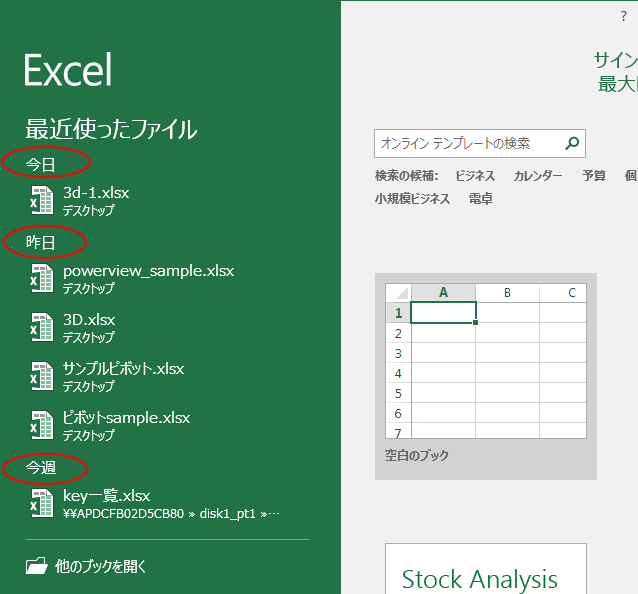Viewport: 638px width, 594px height.
Task: Select the ビジネス search suggestion
Action: click(x=475, y=176)
